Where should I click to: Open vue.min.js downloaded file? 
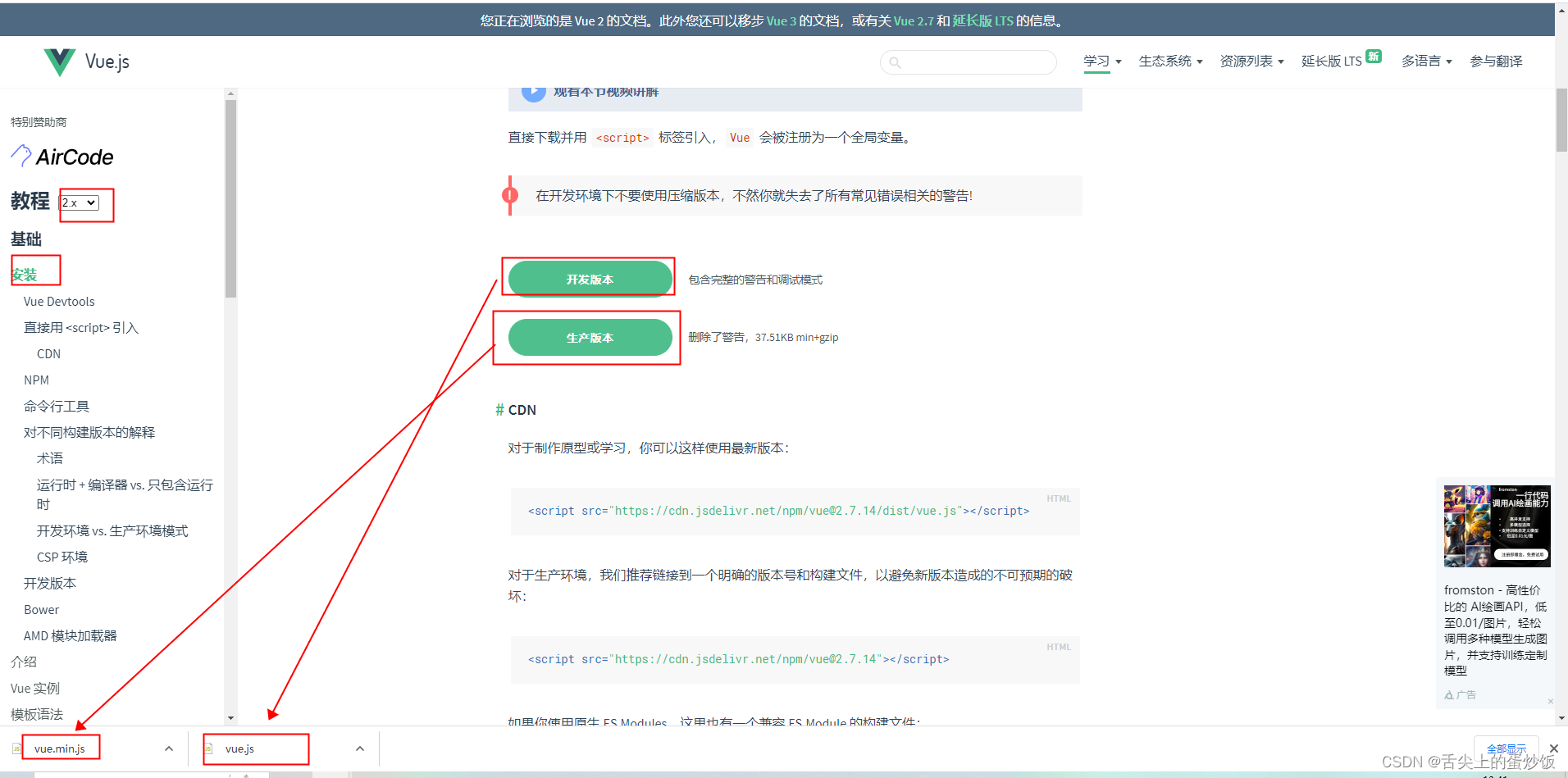pyautogui.click(x=60, y=748)
